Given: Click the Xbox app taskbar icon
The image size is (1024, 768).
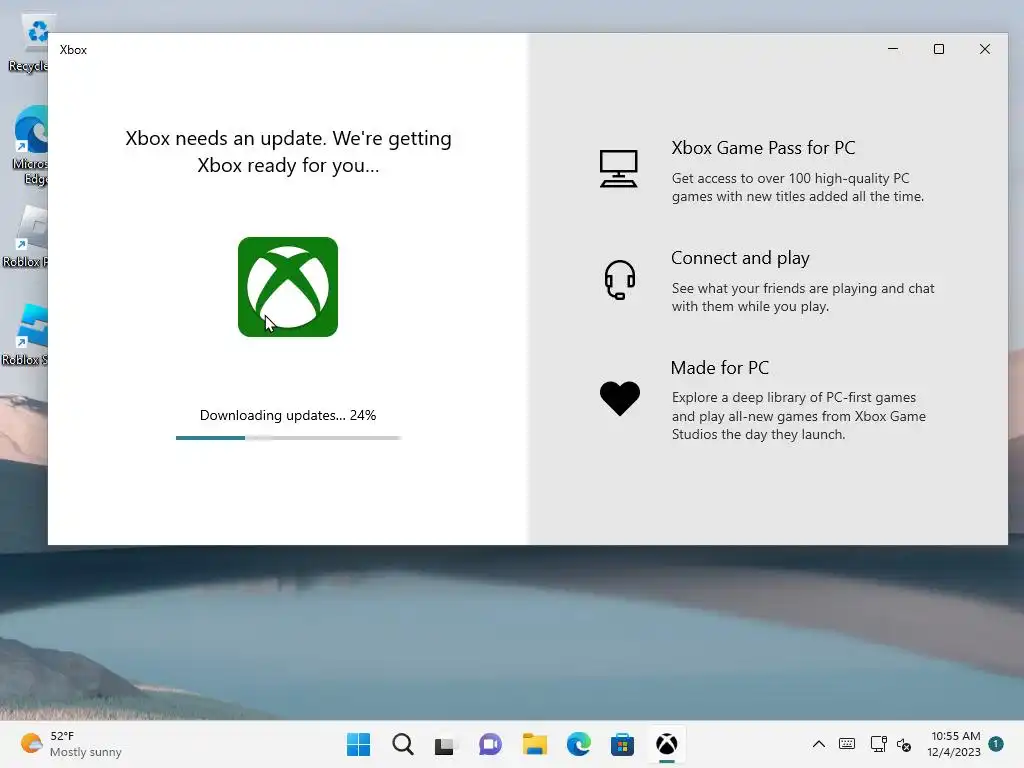Looking at the screenshot, I should tap(666, 744).
